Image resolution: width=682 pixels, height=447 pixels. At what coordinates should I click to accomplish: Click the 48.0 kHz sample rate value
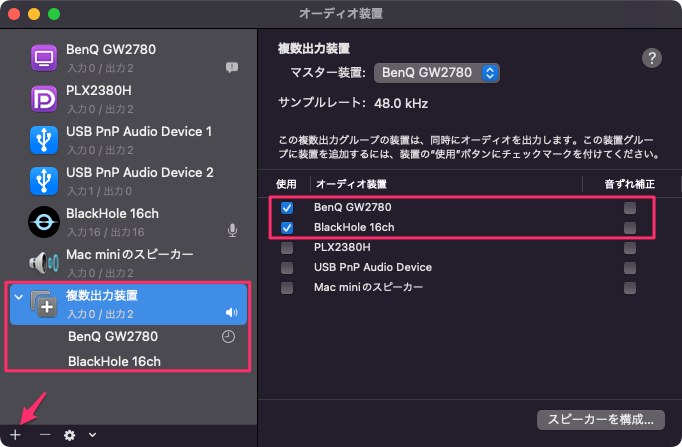pyautogui.click(x=401, y=103)
